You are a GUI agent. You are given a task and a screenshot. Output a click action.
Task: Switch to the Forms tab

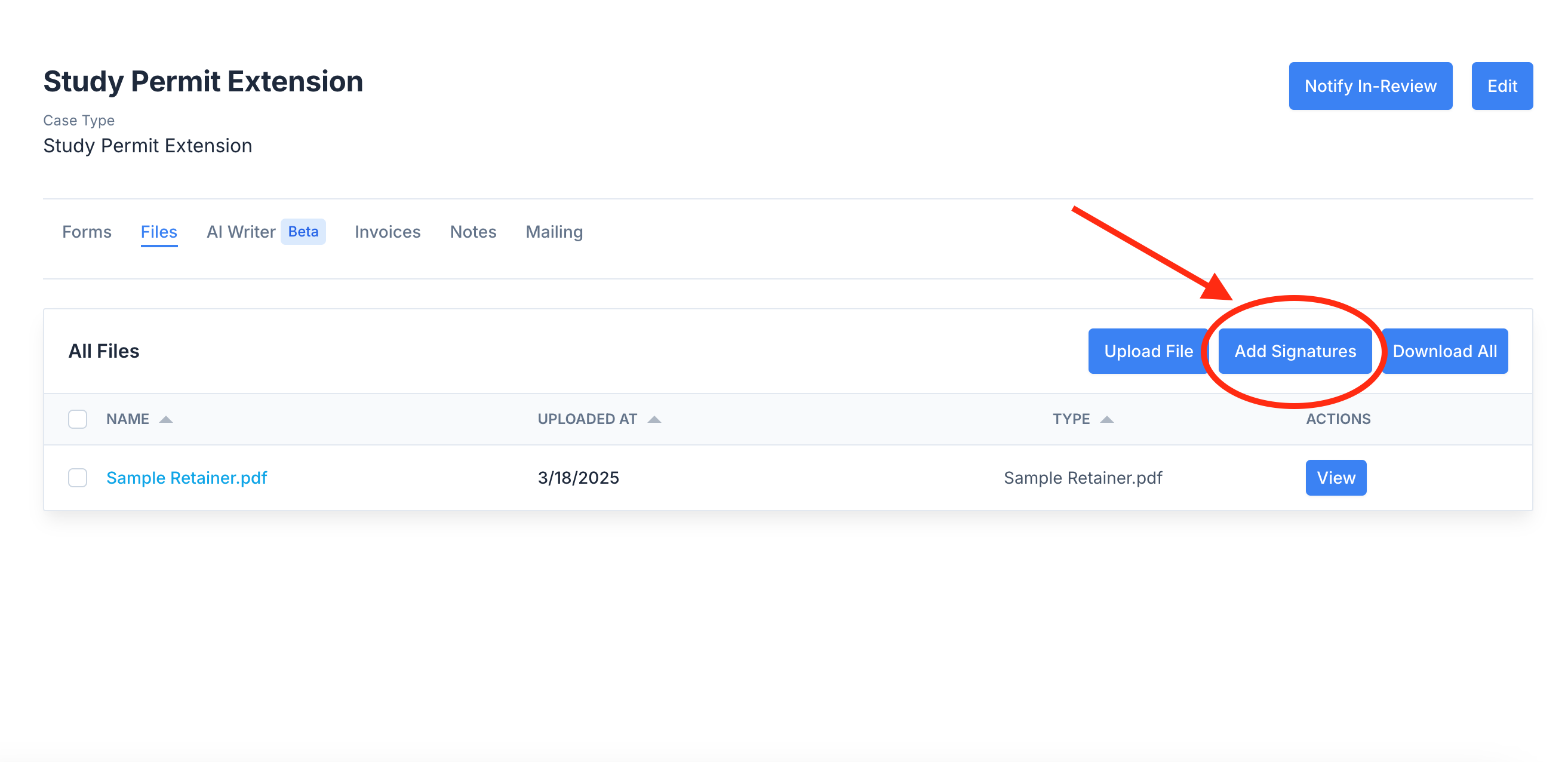point(87,232)
